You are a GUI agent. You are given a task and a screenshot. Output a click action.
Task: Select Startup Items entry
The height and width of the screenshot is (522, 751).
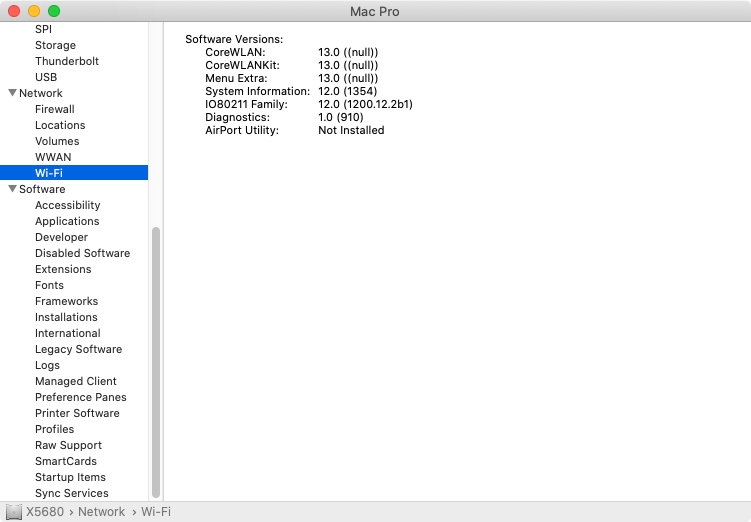70,477
